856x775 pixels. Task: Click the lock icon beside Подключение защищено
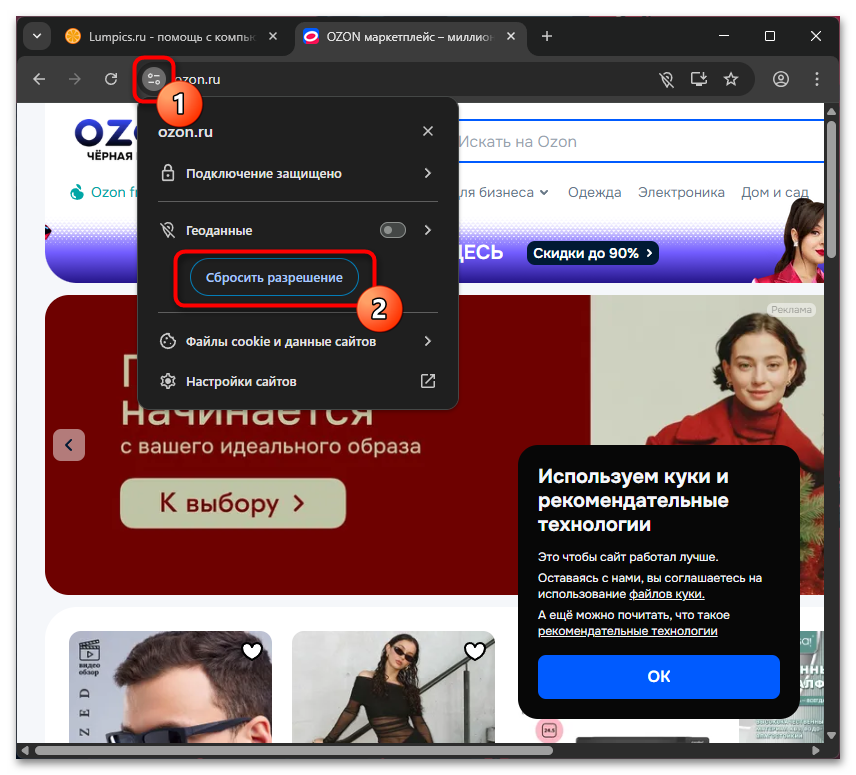click(168, 173)
